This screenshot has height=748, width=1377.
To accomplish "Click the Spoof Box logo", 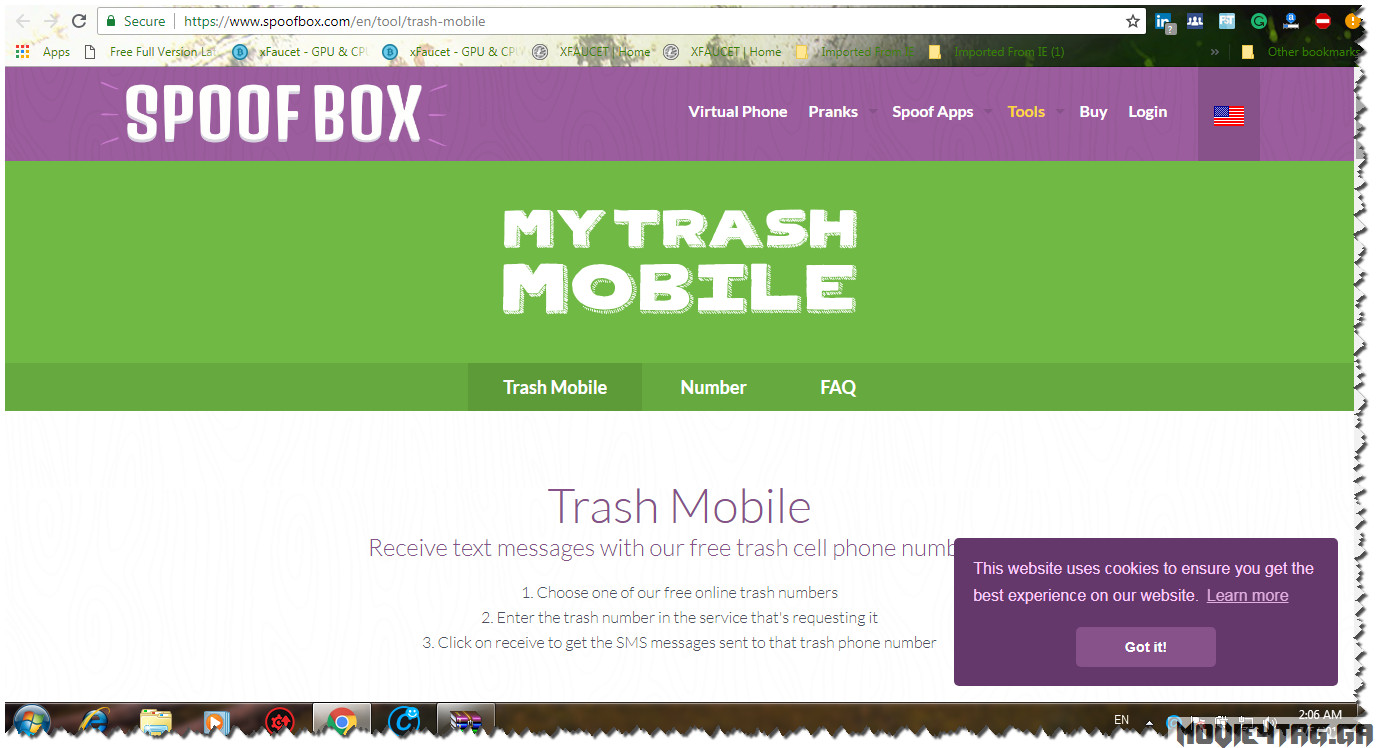I will [x=274, y=112].
